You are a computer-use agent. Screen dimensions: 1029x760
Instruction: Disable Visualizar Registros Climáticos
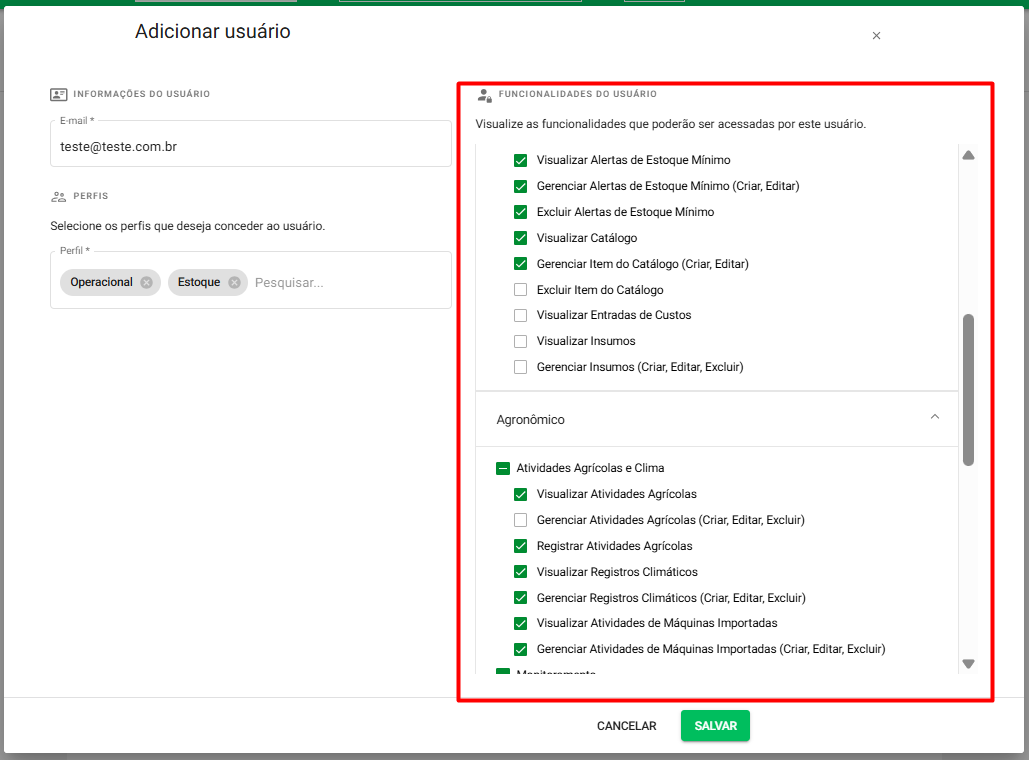pos(520,572)
